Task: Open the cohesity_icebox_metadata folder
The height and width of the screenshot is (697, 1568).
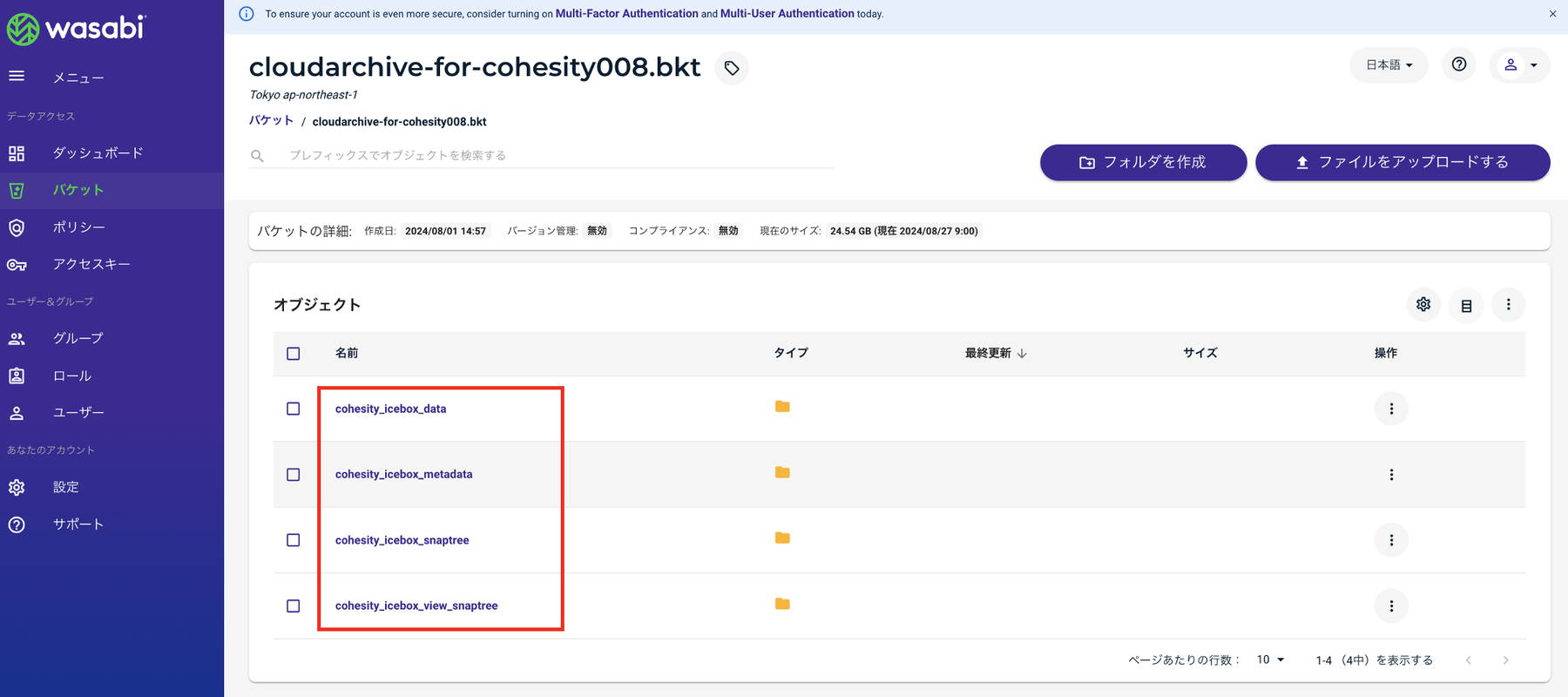Action: pyautogui.click(x=403, y=474)
